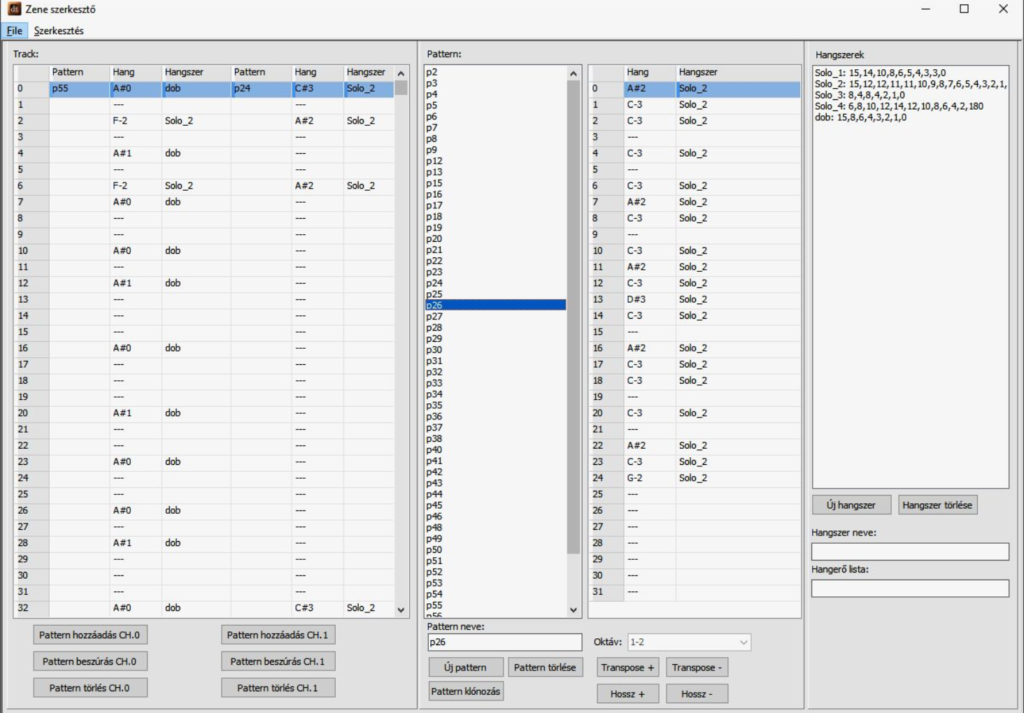Viewport: 1024px width, 713px height.
Task: Open the File menu
Action: (x=14, y=31)
